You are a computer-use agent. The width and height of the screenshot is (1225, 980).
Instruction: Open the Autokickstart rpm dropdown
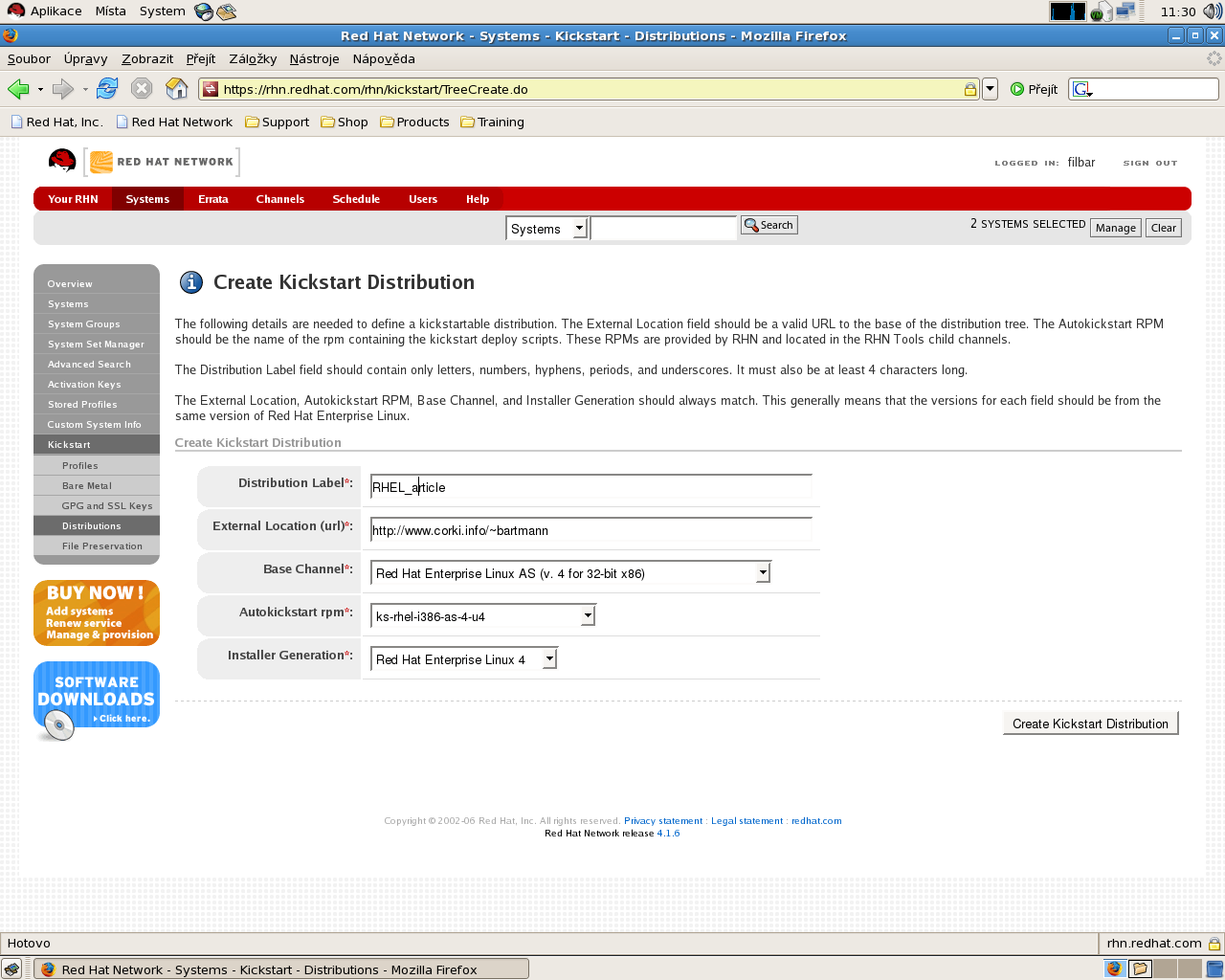click(483, 616)
